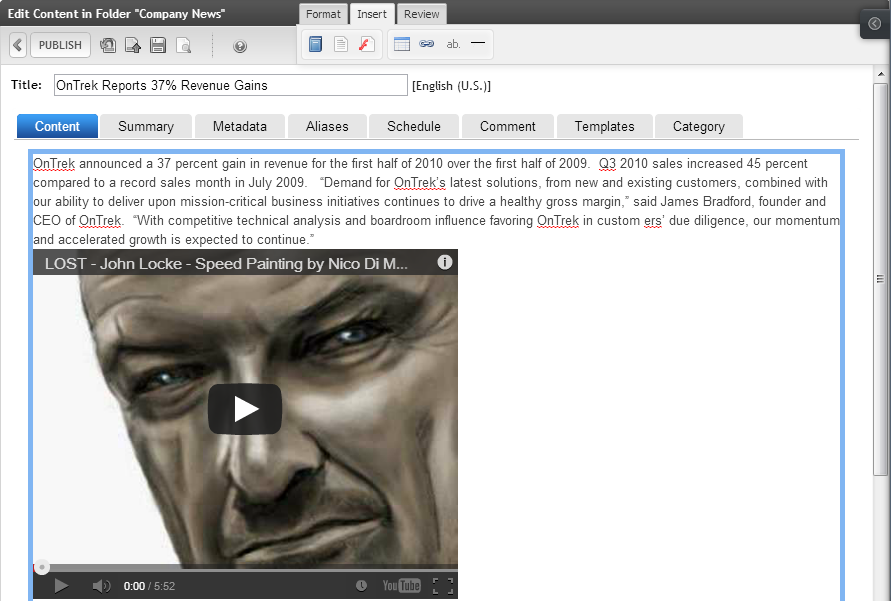Click the video progress bar scrubber
The height and width of the screenshot is (601, 891).
point(41,567)
